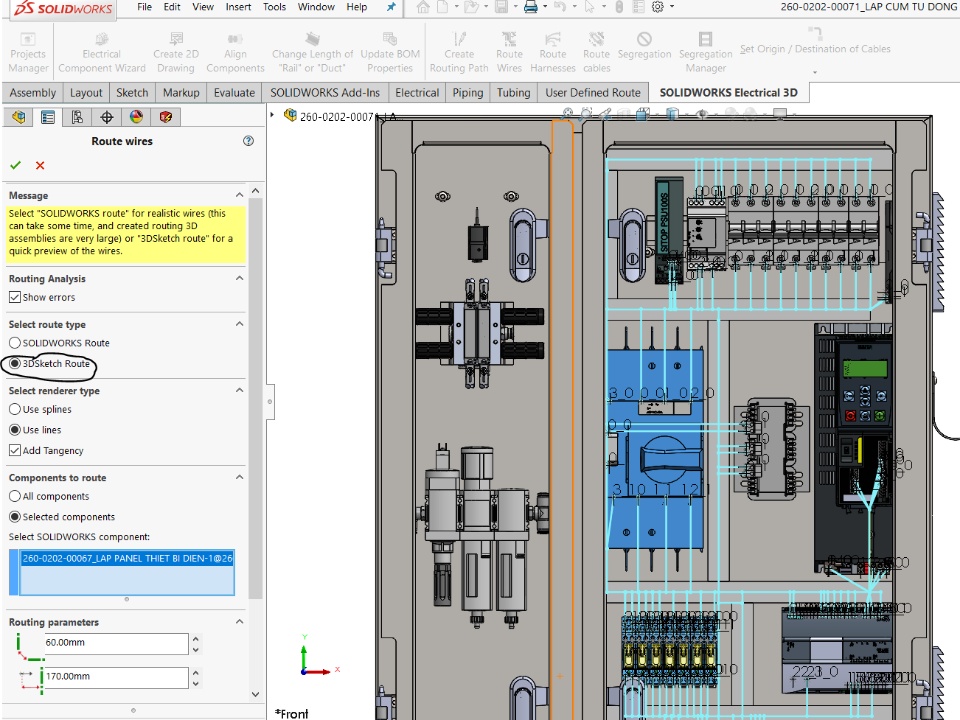This screenshot has width=960, height=720.
Task: Click the Print icon in the top toolbar
Action: tap(531, 7)
